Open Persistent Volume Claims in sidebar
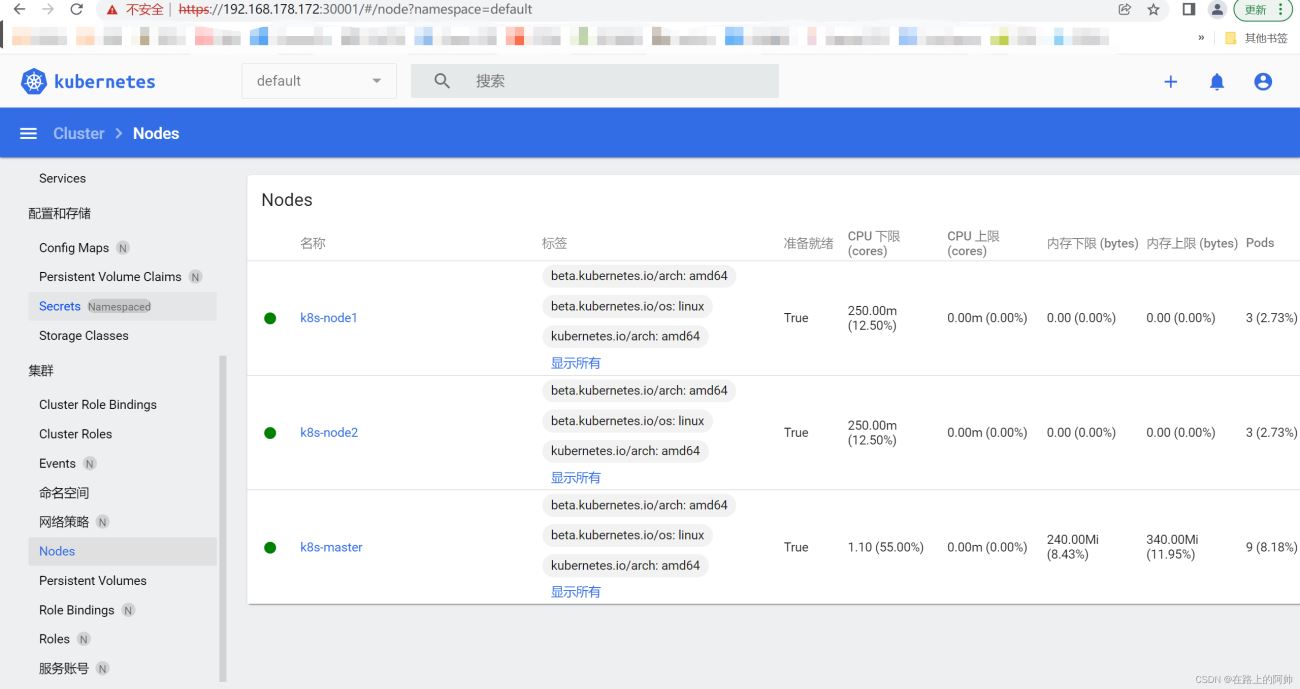This screenshot has width=1300, height=689. coord(110,277)
